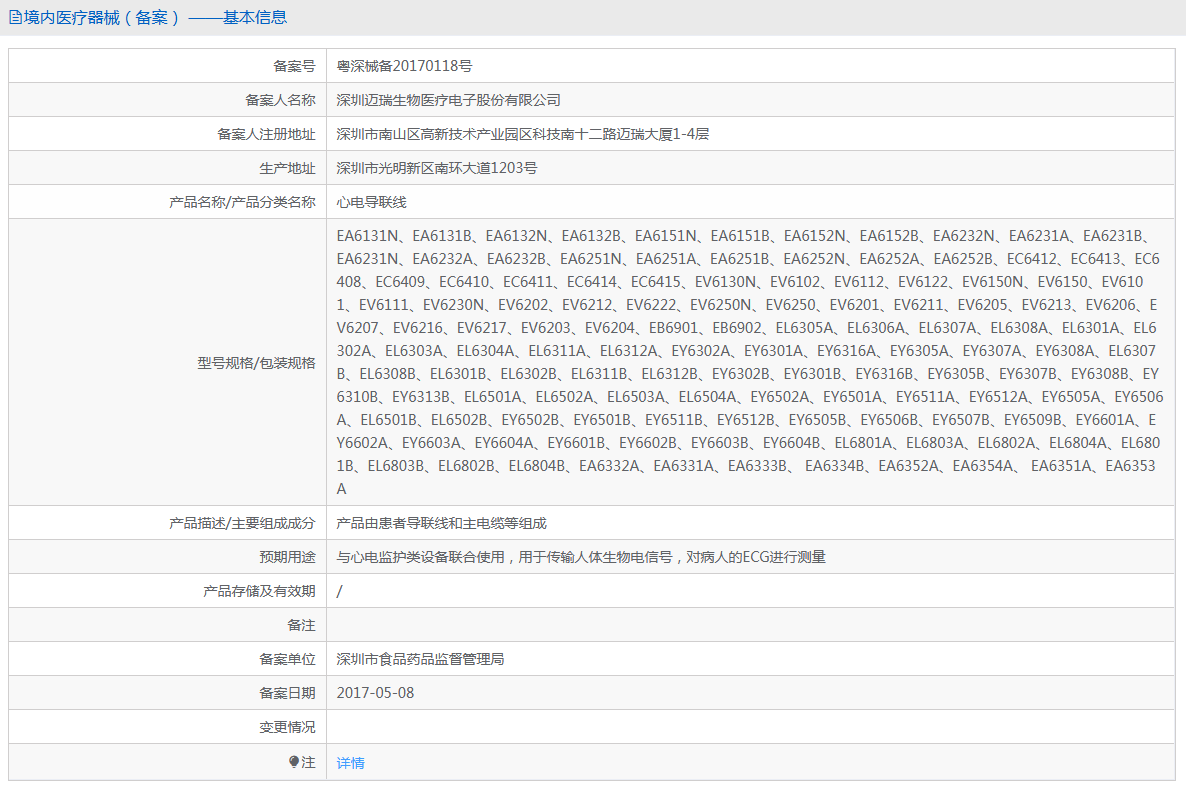Click the label 备案单位
Viewport: 1186px width, 792px height.
pyautogui.click(x=287, y=659)
